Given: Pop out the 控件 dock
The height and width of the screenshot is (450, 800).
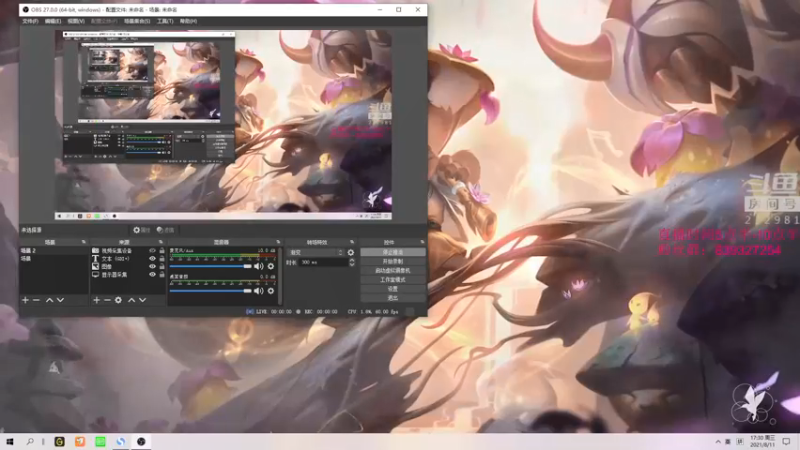Looking at the screenshot, I should (422, 242).
